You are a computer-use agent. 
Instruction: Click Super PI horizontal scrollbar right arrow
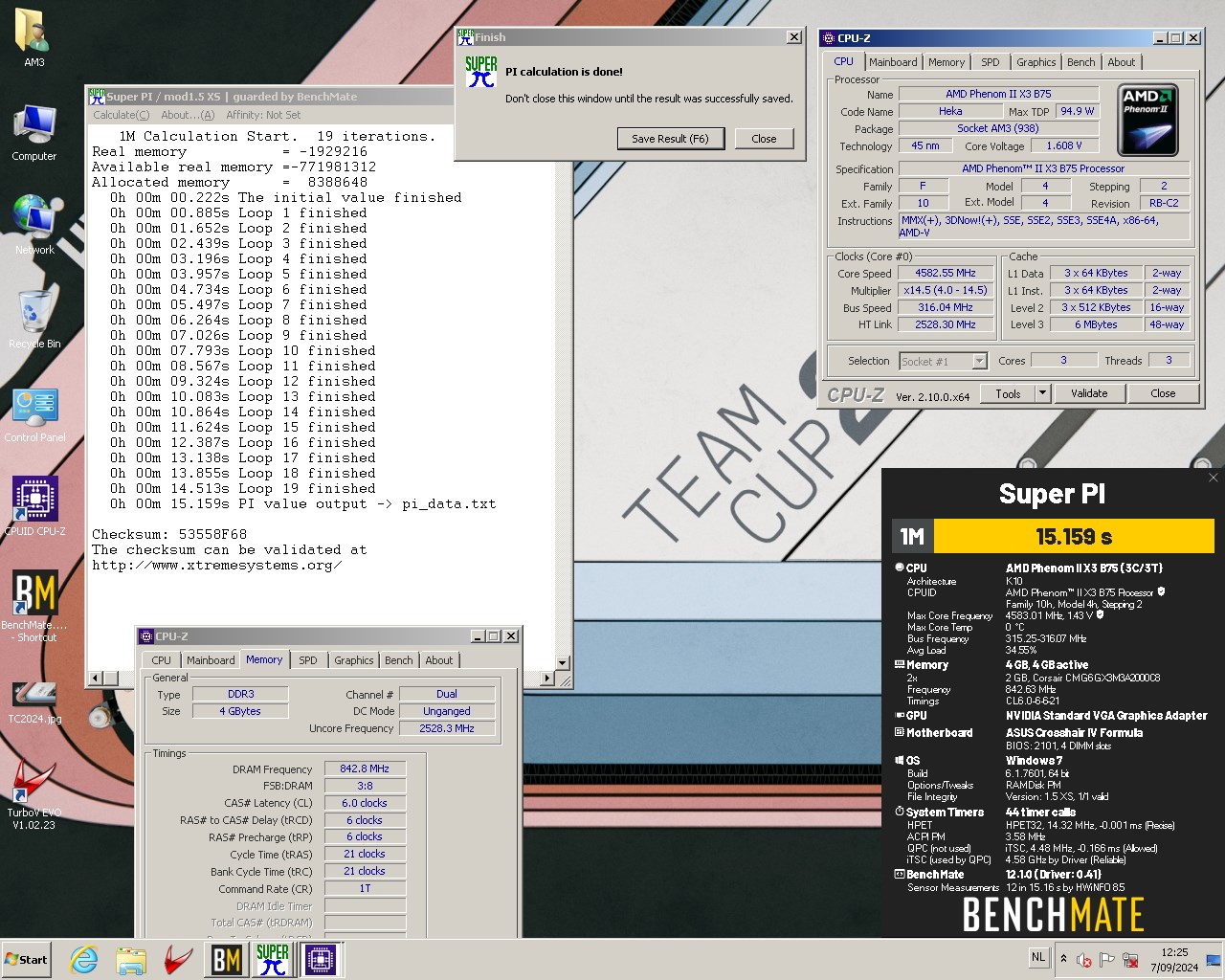point(547,679)
